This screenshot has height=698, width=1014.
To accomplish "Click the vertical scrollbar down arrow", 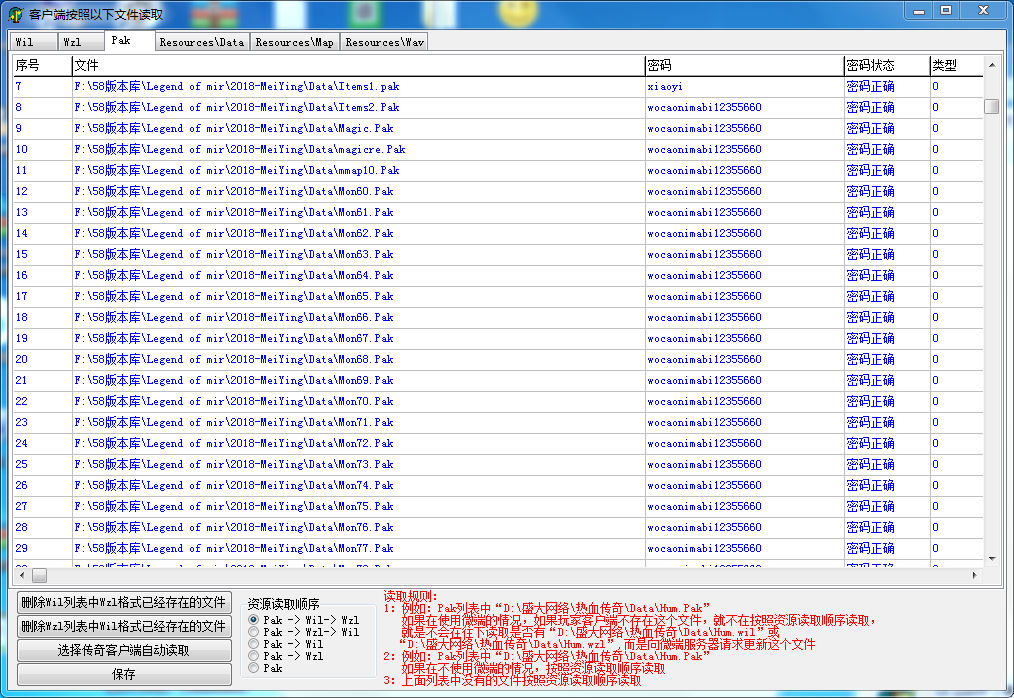I will tap(991, 558).
